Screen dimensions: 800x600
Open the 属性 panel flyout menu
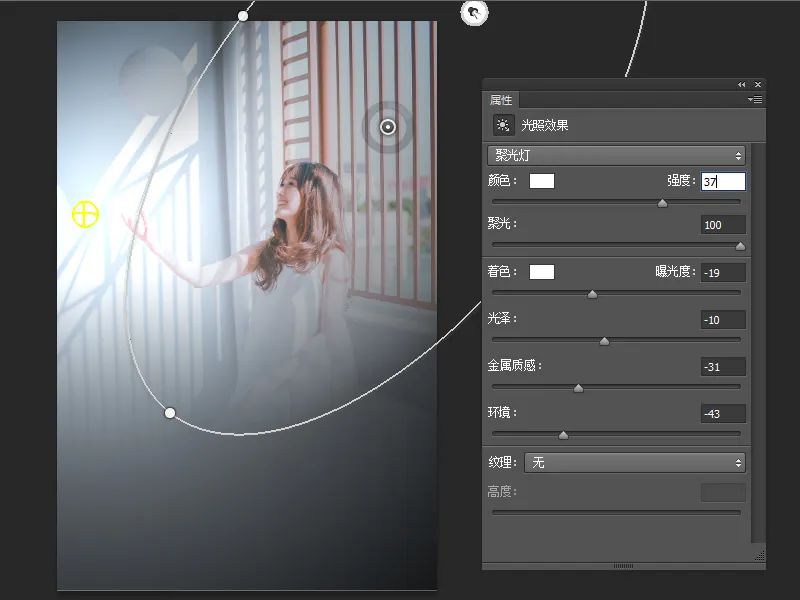click(x=755, y=99)
